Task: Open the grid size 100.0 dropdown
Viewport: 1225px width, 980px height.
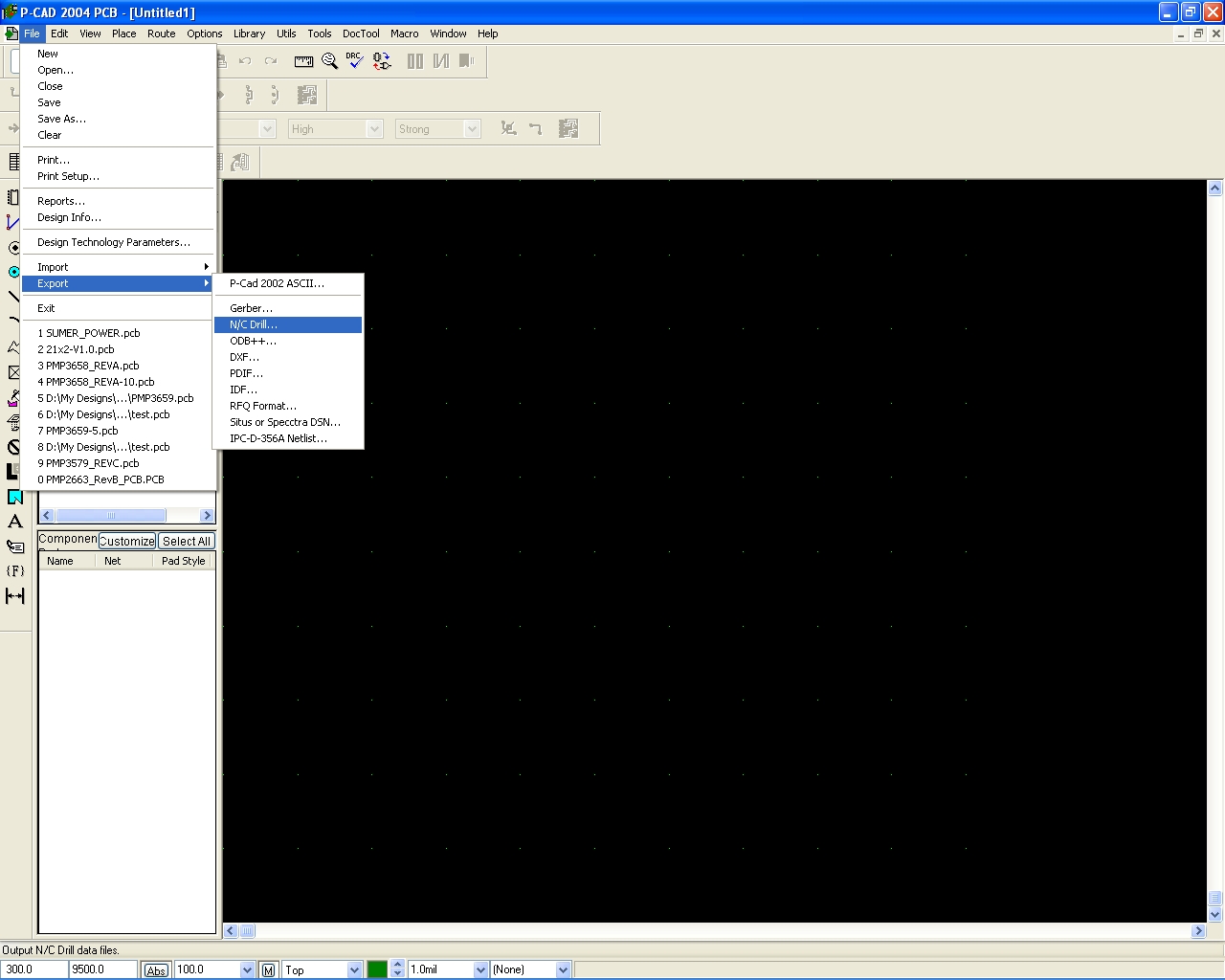Action: tap(247, 969)
